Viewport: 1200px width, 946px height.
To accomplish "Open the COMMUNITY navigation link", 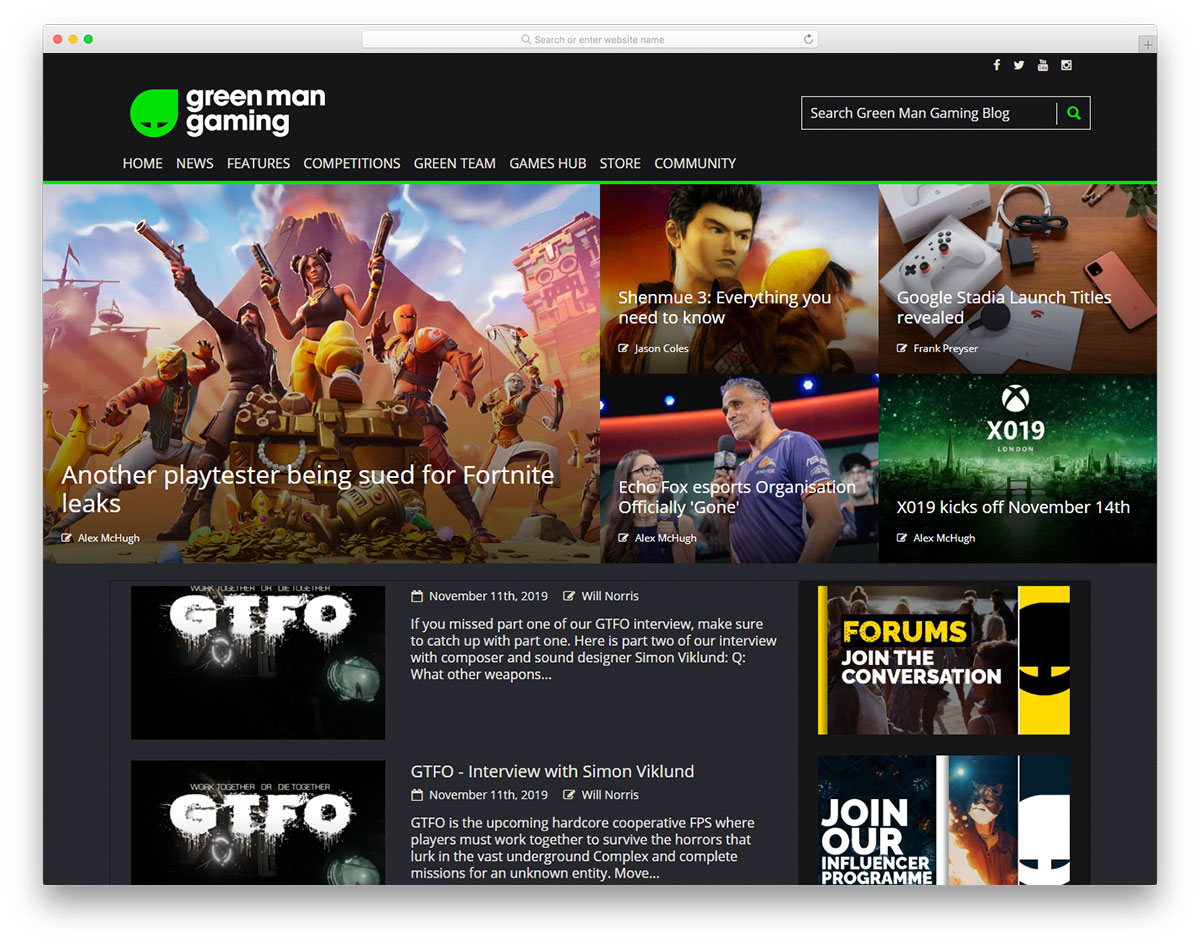I will 695,163.
